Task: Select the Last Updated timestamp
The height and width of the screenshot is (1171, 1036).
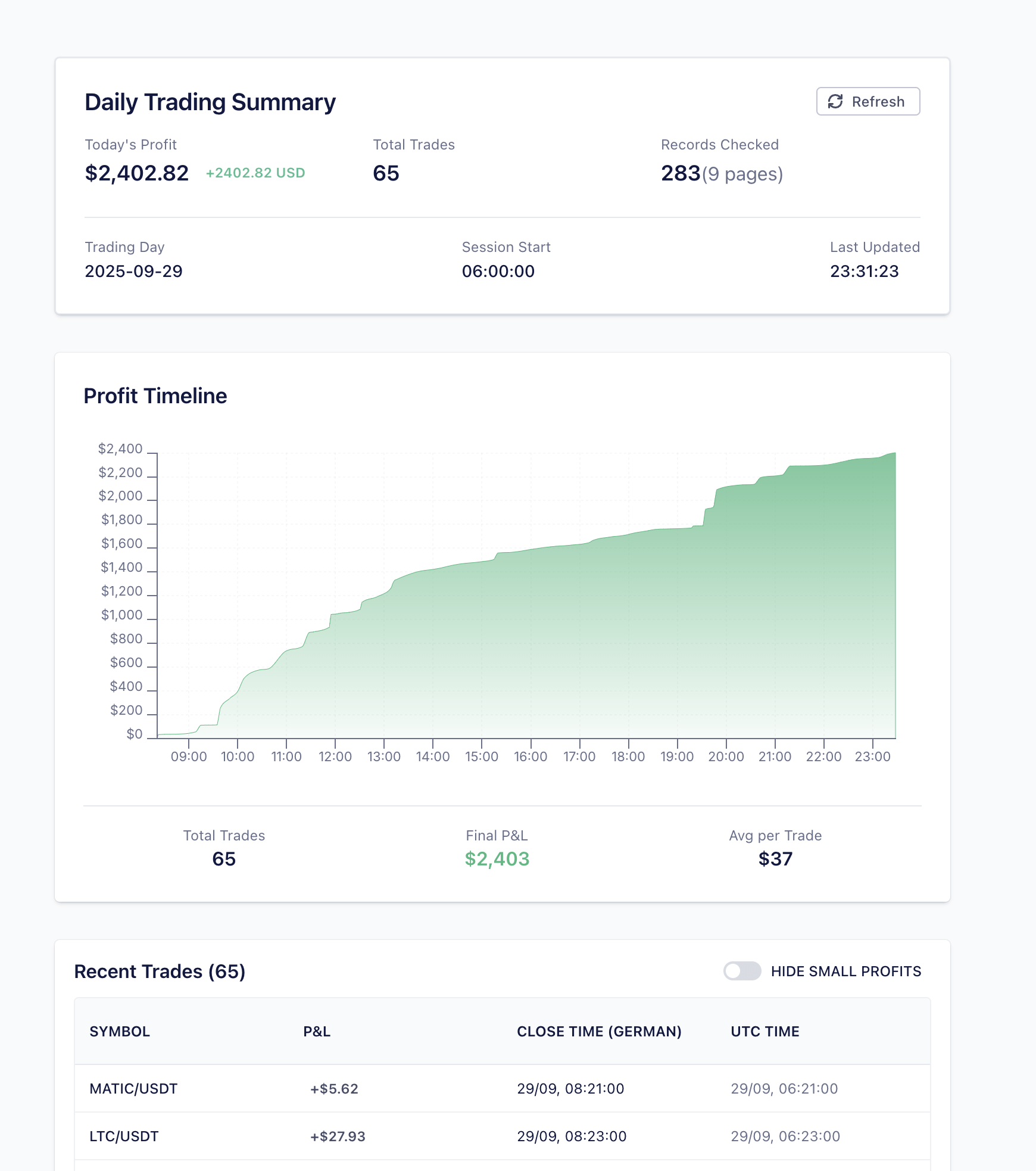Action: click(866, 272)
